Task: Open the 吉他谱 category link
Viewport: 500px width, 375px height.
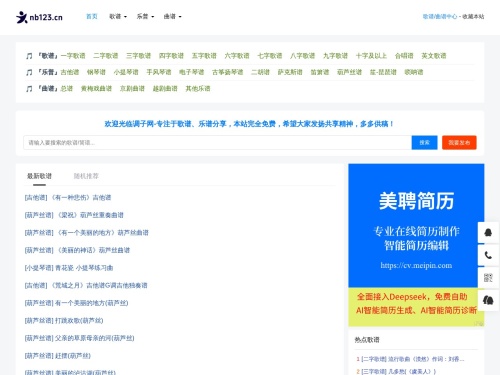Action: [70, 72]
